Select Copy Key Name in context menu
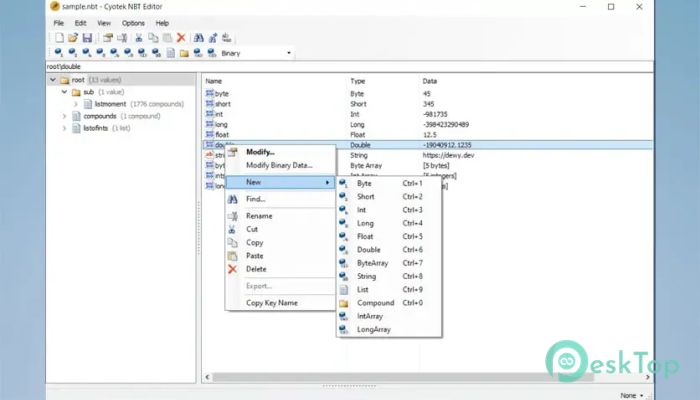 [280, 303]
